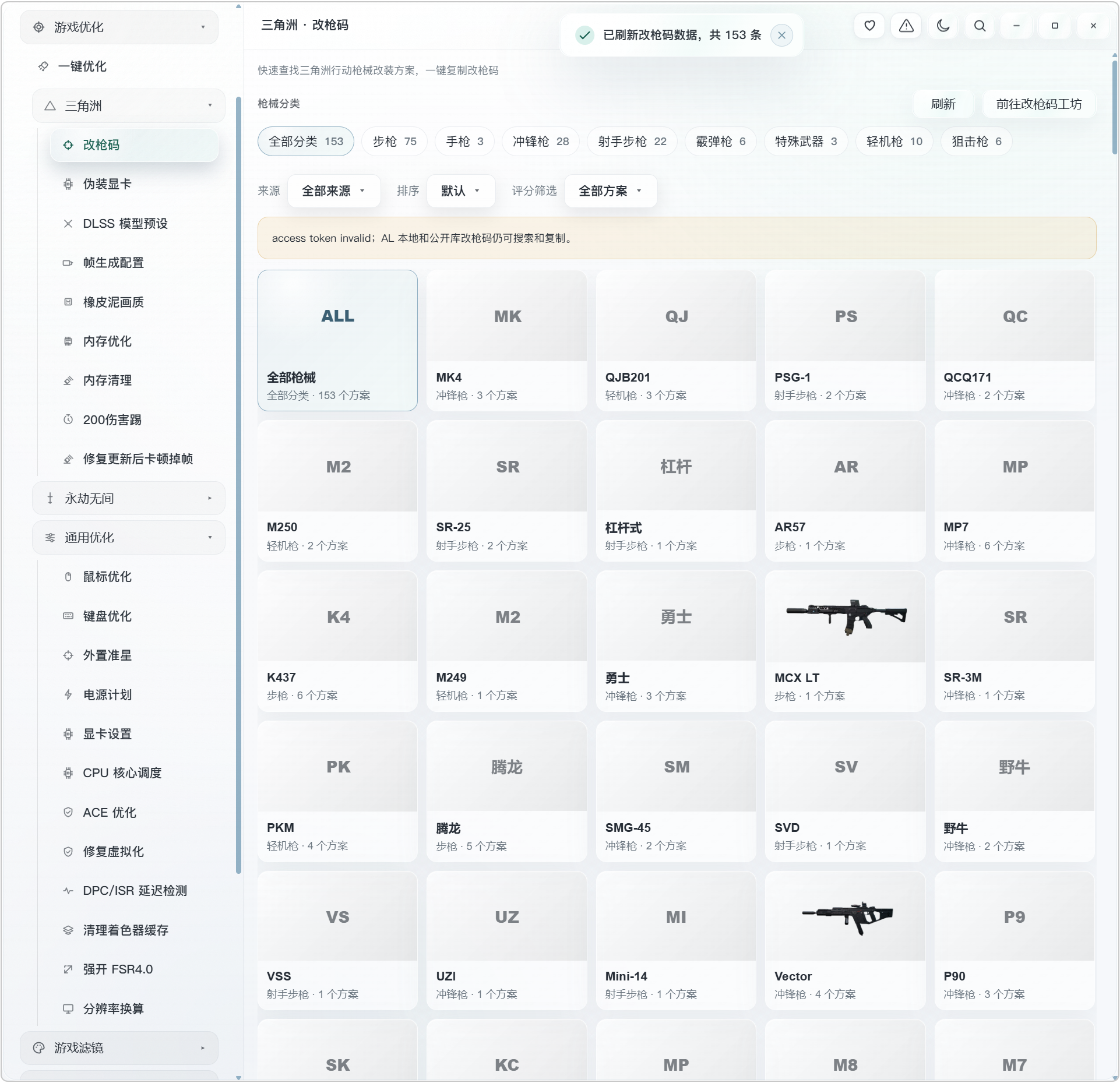Select 帧生成配置 in the sidebar

(x=134, y=263)
